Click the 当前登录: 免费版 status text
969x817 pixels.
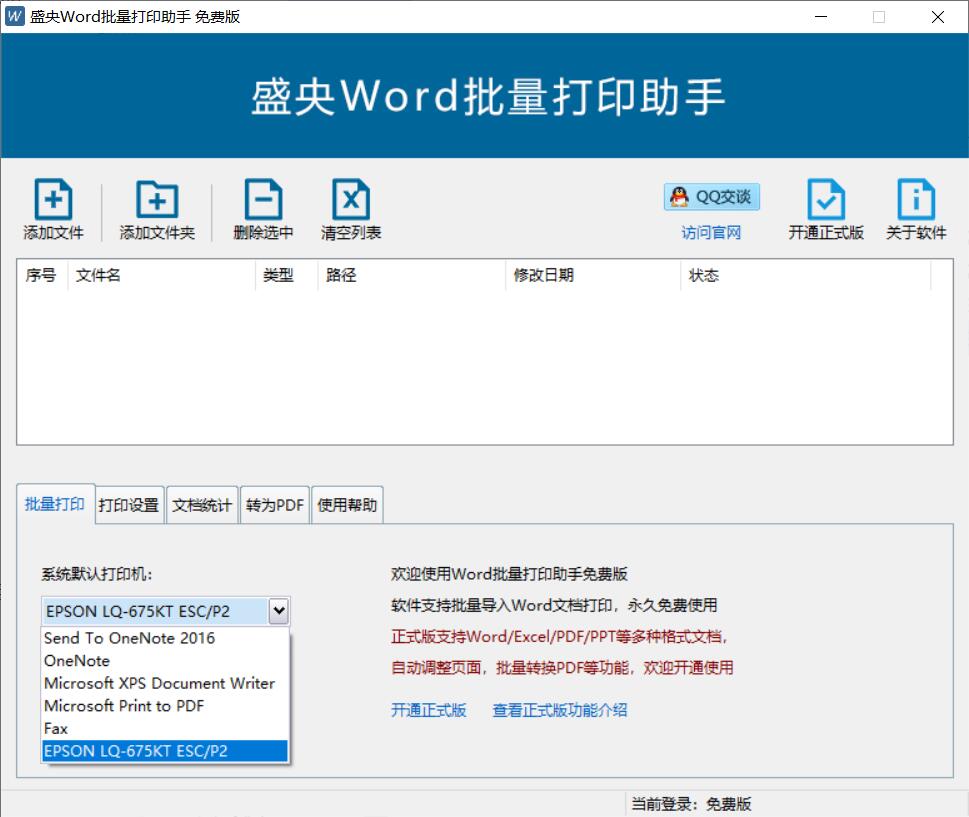click(691, 804)
